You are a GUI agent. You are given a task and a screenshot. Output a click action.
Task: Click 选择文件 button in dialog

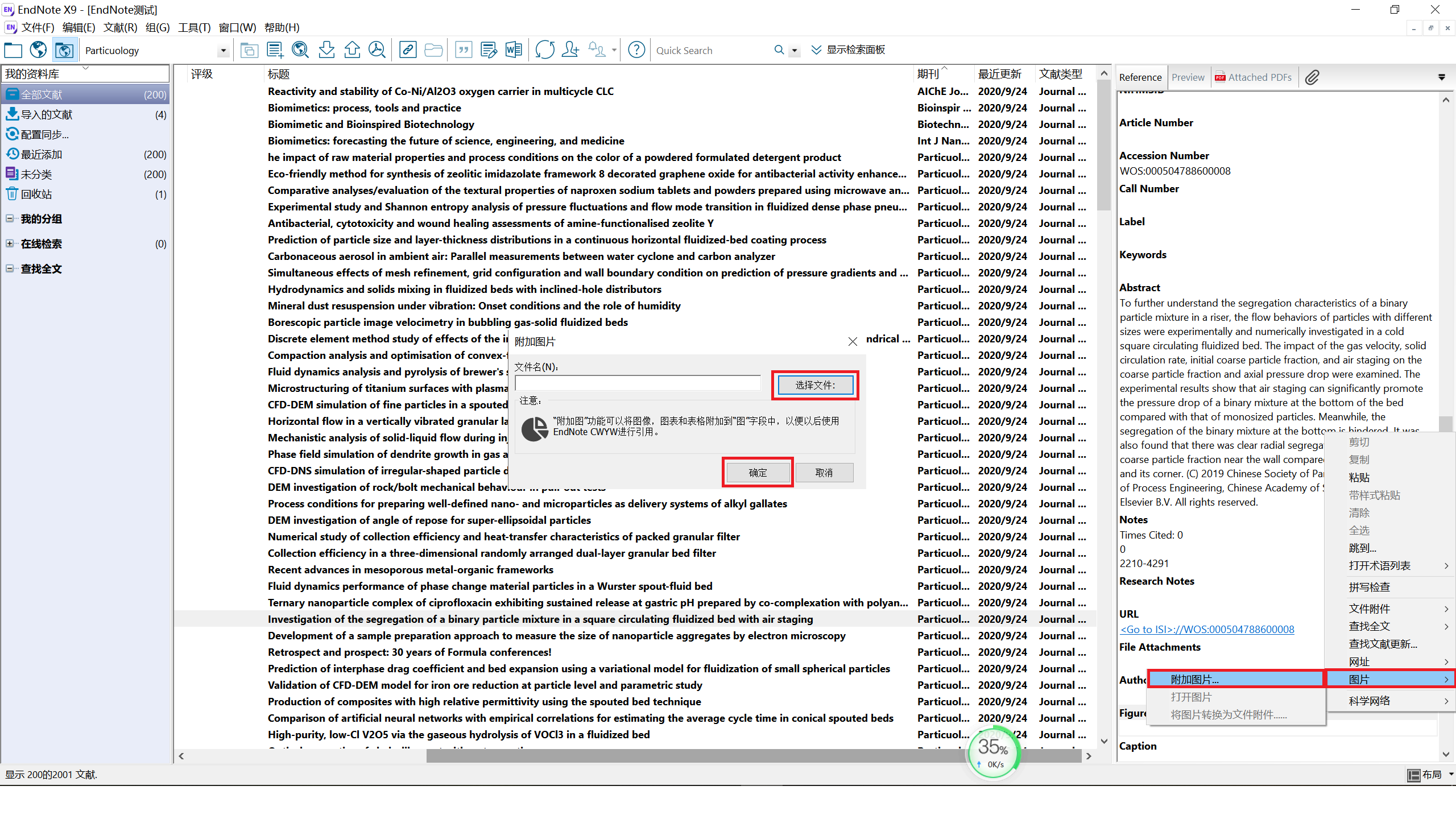tap(815, 385)
